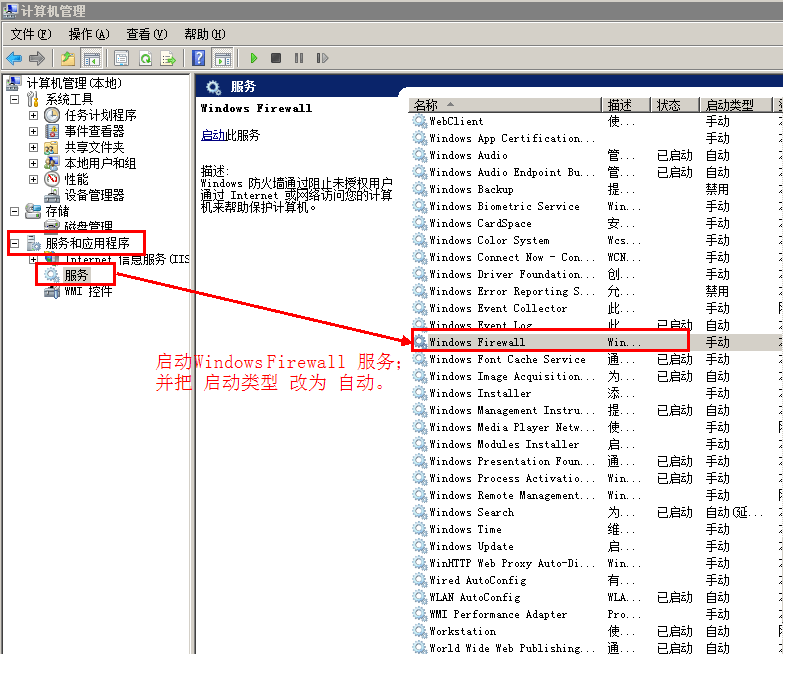Screen dimensions: 789x674
Task: Click the Up One Level folder icon
Action: click(x=68, y=58)
